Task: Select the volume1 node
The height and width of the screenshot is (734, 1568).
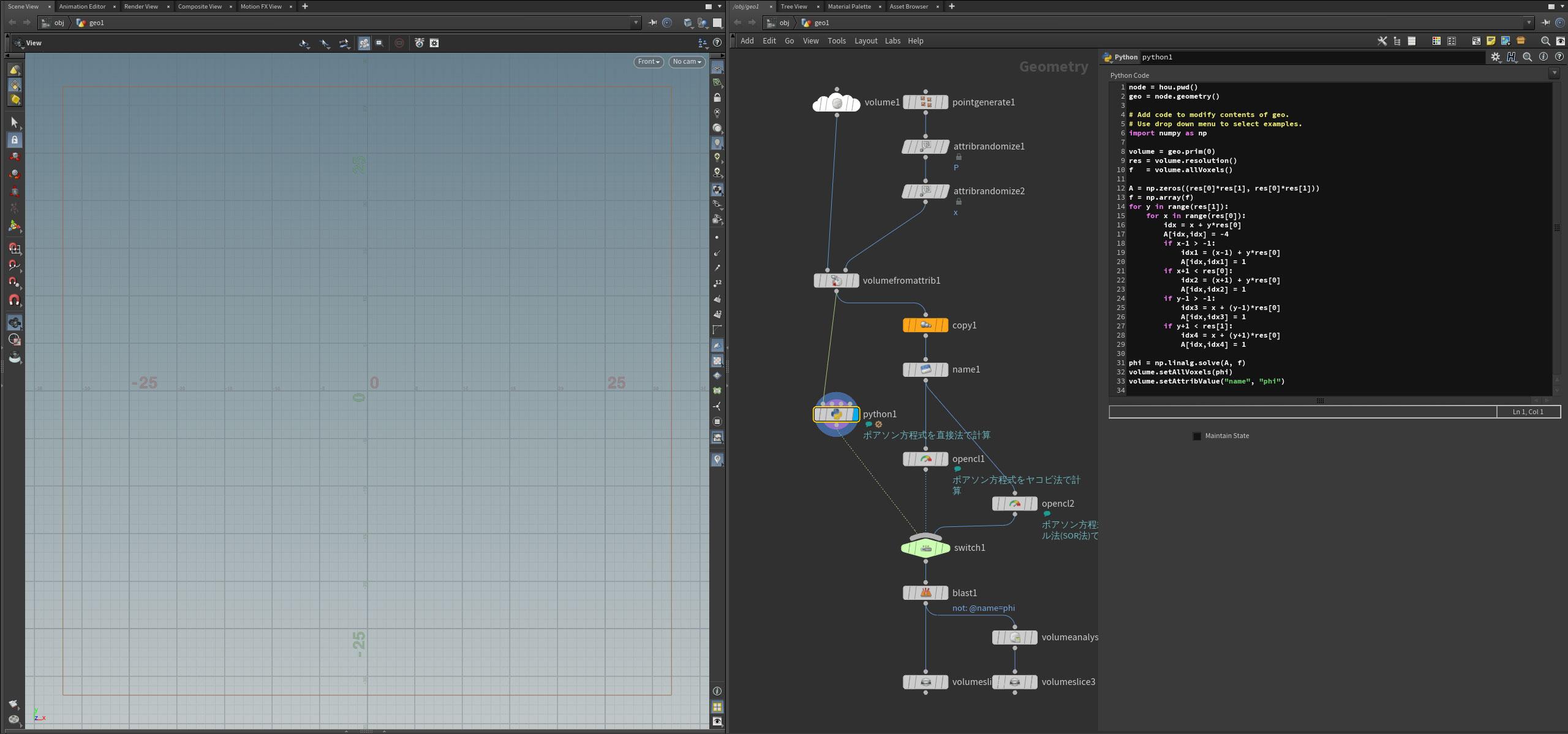Action: (x=837, y=103)
